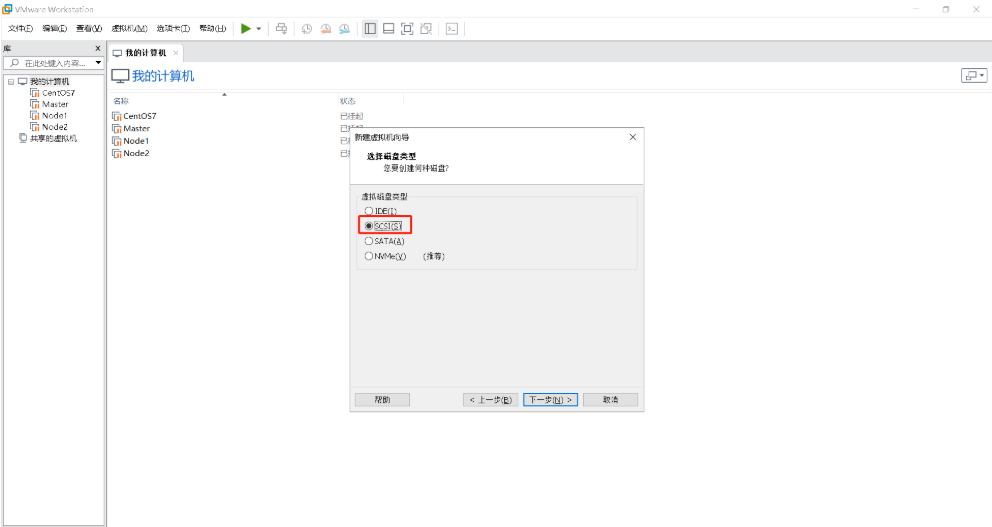Open the 编辑(E) menu
Screen dimensions: 992x527
coord(54,28)
